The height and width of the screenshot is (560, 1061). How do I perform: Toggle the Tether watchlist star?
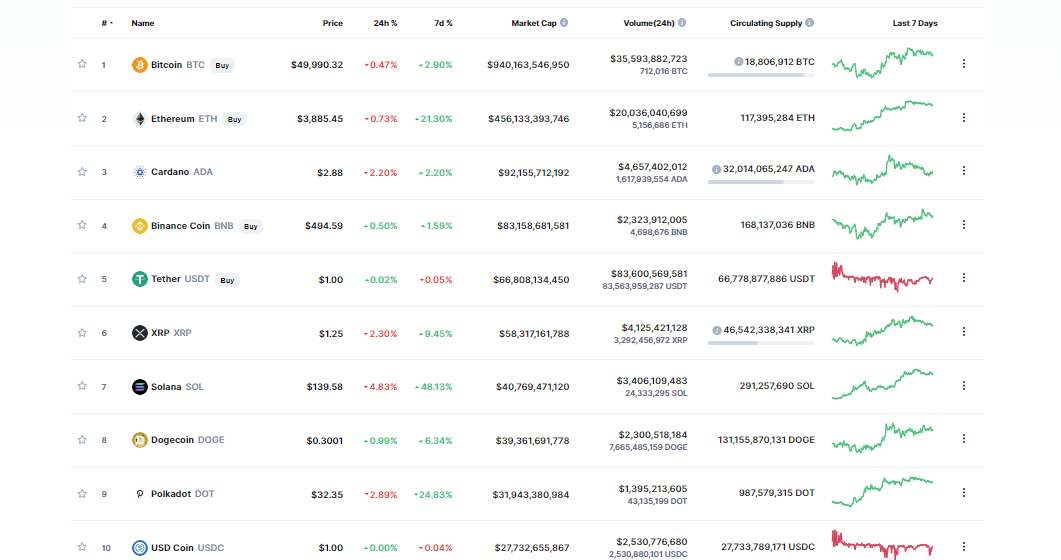pyautogui.click(x=82, y=279)
